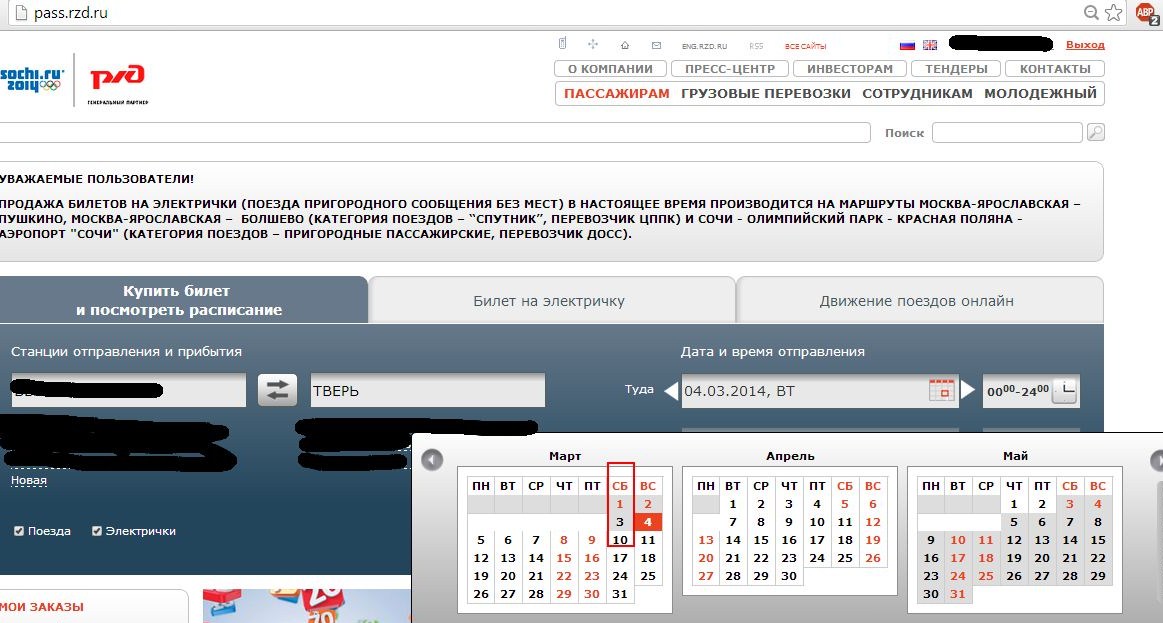
Task: Click the Выход logout link
Action: pyautogui.click(x=1085, y=45)
